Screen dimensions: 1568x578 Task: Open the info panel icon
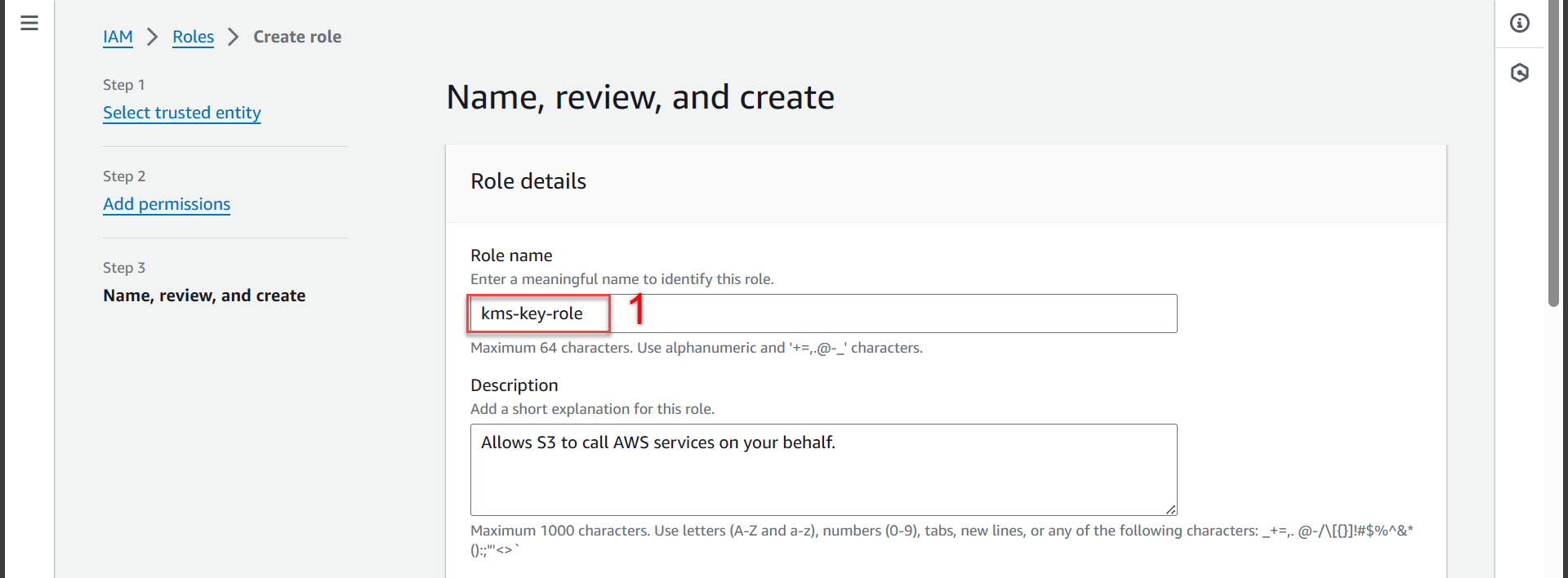1519,23
